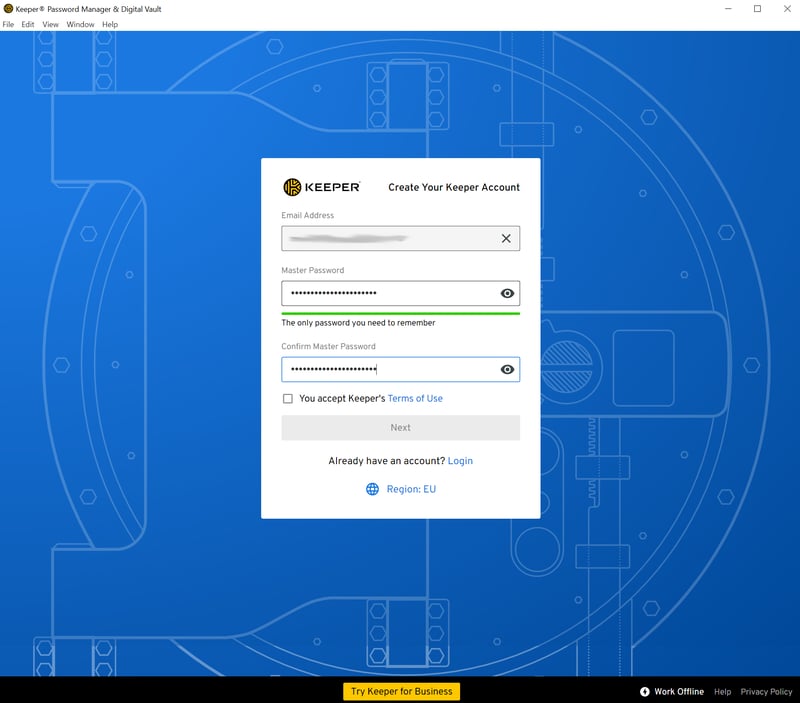This screenshot has width=800, height=703.
Task: Close the Keeper window
Action: [x=787, y=9]
